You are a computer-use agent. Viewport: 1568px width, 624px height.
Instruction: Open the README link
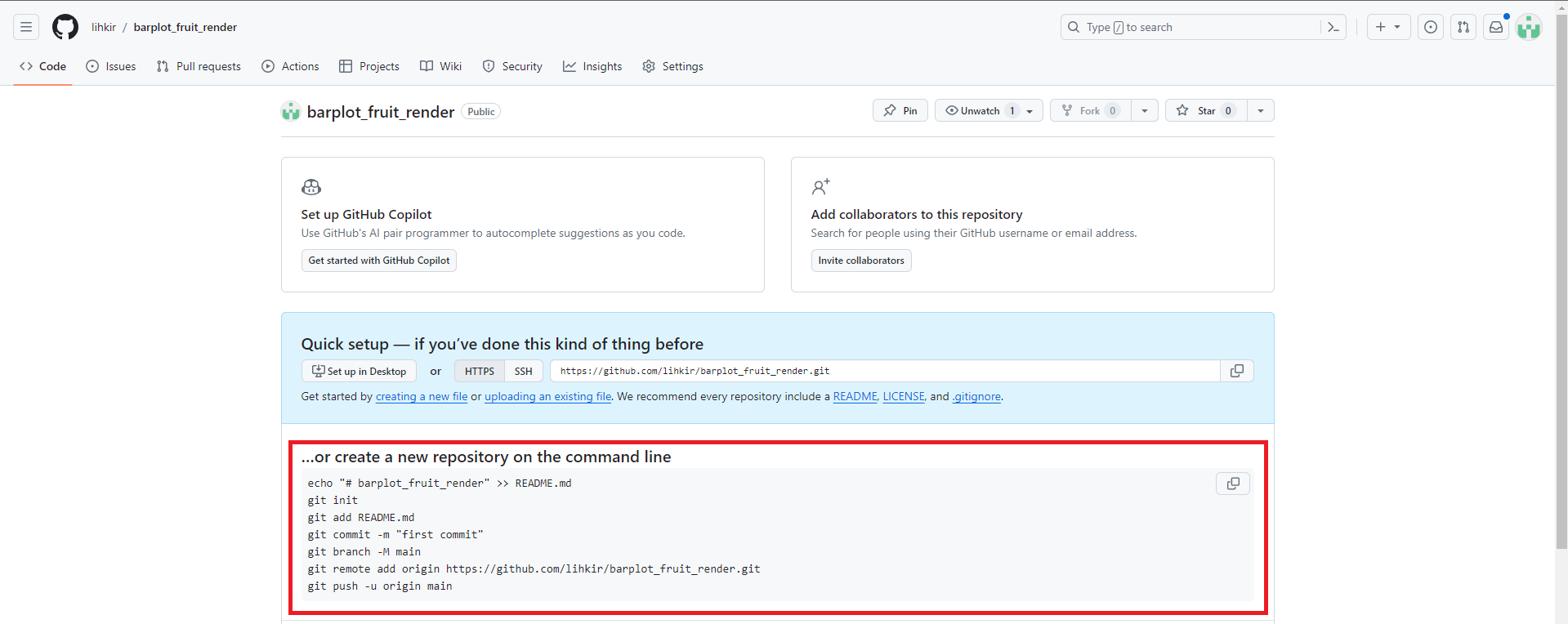click(x=855, y=396)
